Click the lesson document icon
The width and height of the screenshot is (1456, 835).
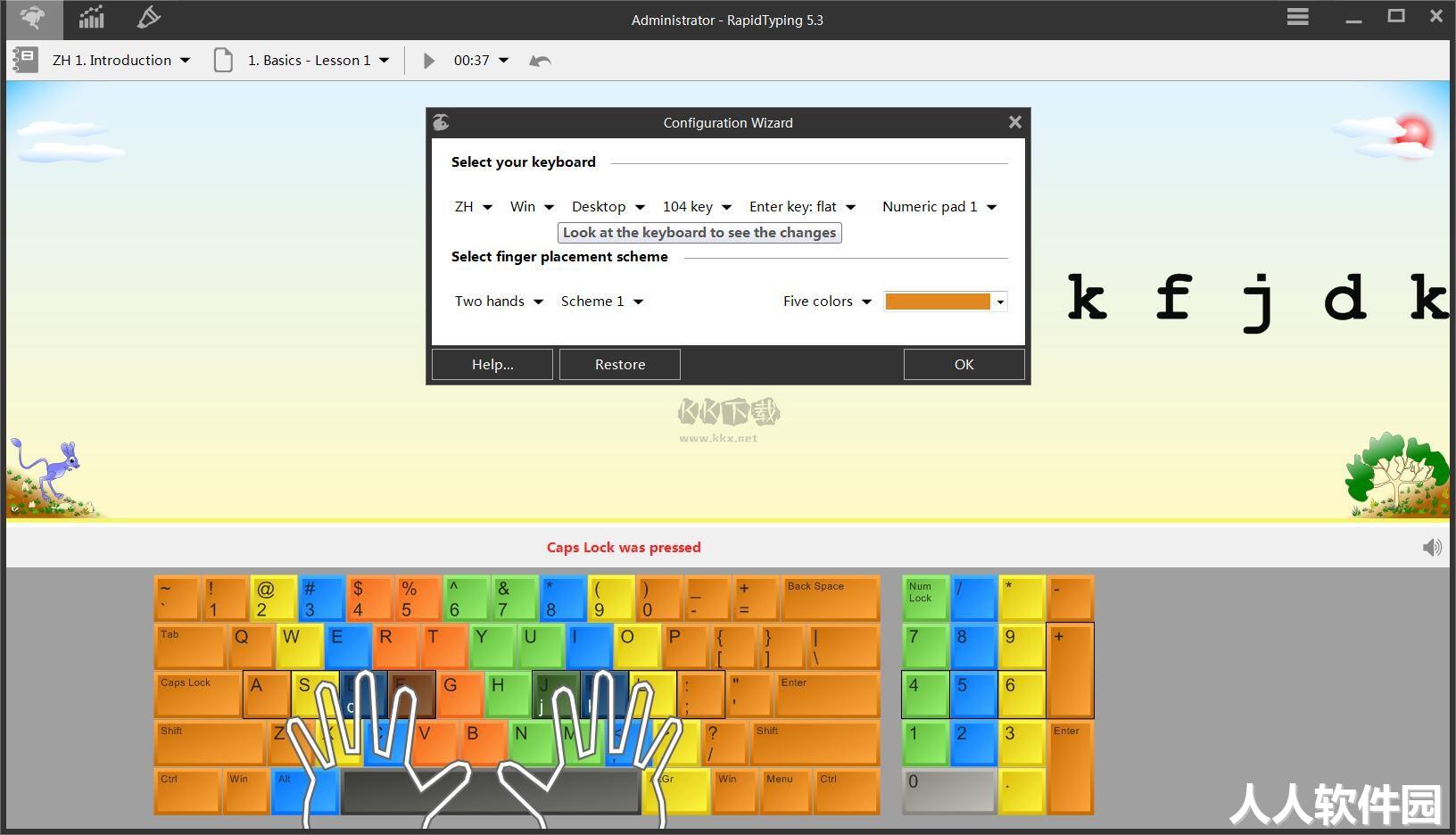tap(223, 61)
